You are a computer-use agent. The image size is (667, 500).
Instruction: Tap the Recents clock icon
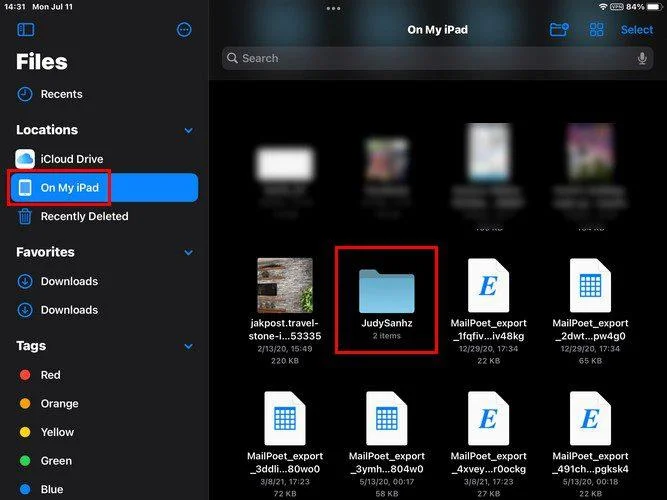pos(25,94)
